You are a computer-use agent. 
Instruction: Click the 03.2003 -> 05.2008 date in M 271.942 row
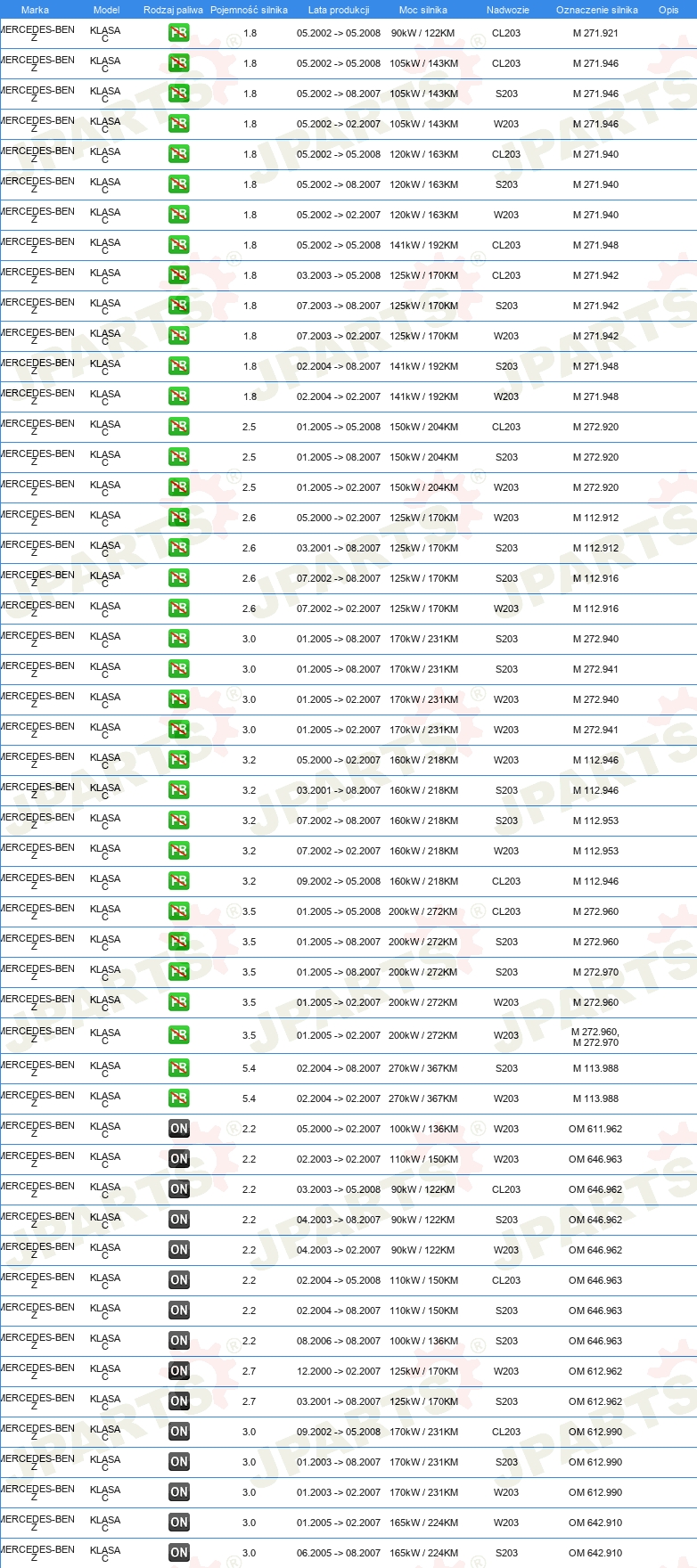[x=339, y=275]
